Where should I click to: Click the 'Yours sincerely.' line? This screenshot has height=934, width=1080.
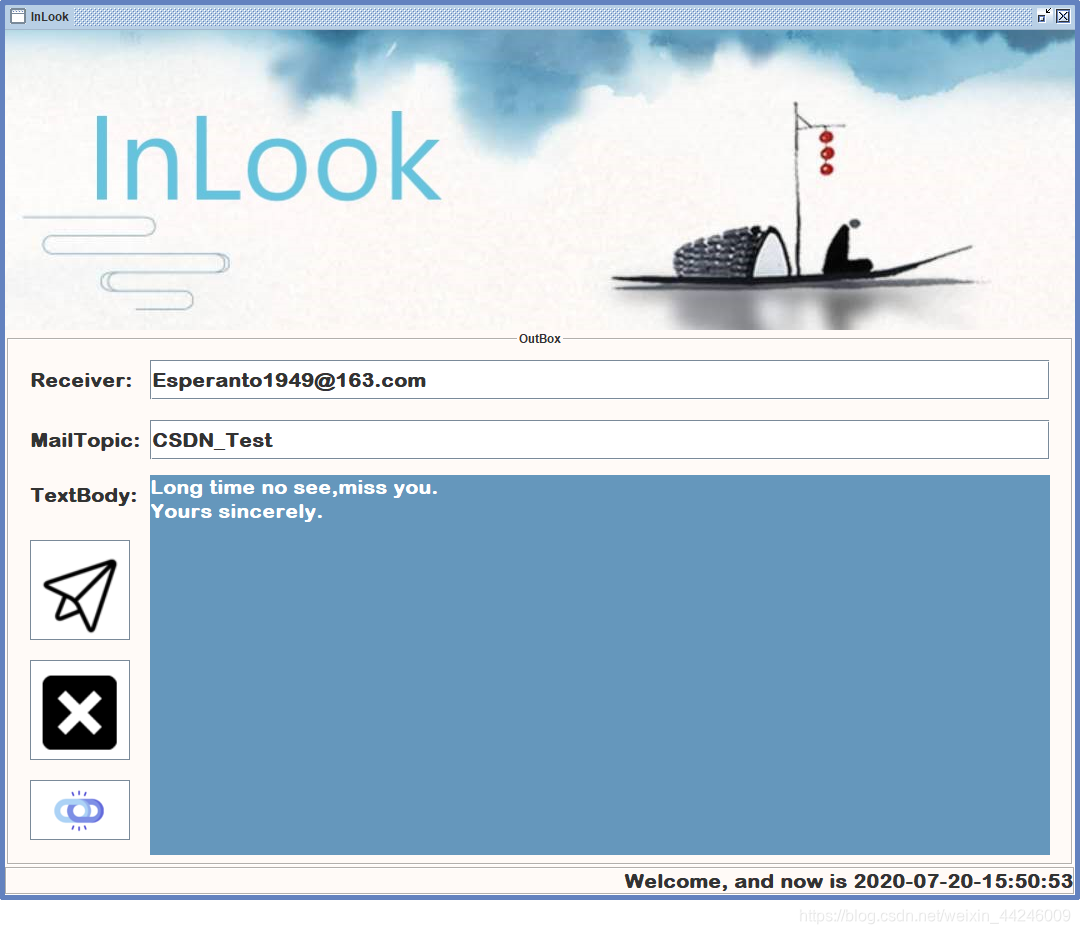point(237,512)
